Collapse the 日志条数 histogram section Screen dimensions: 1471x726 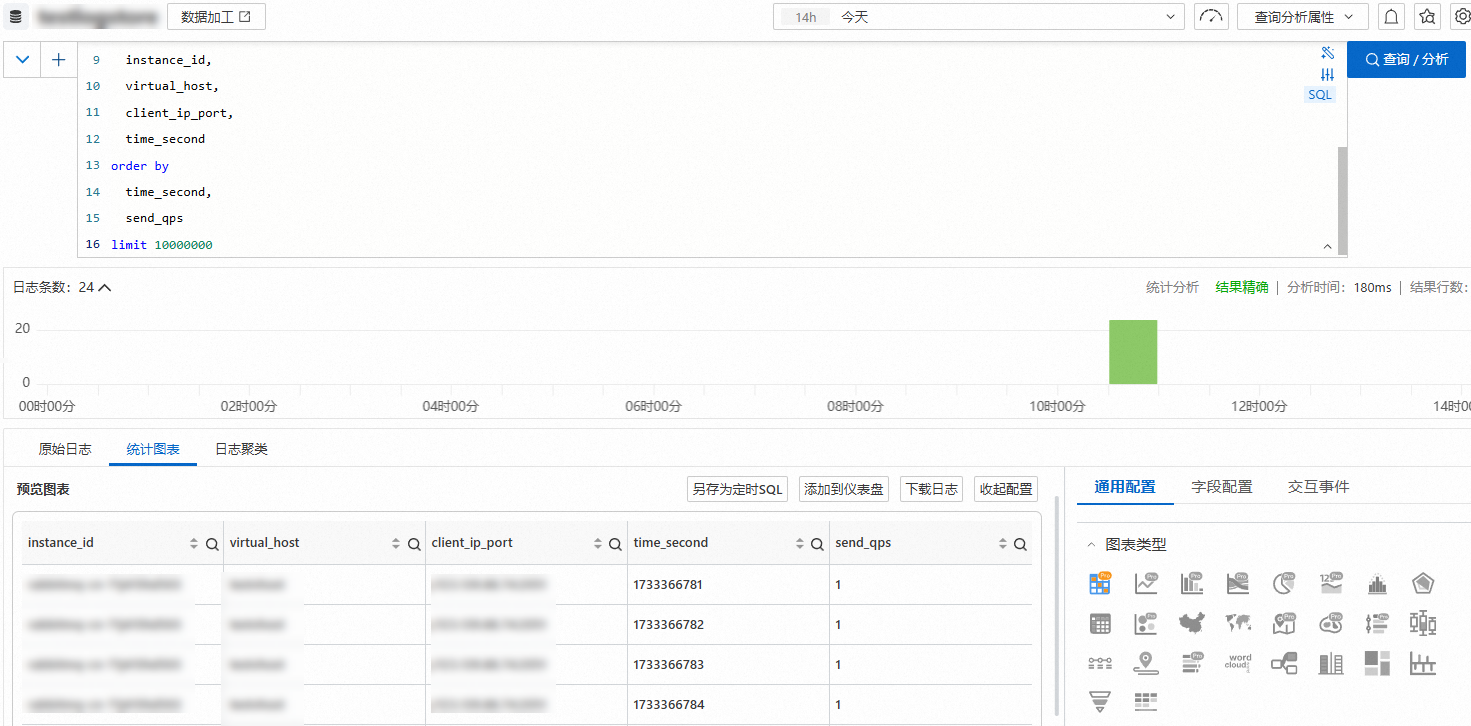[x=105, y=288]
